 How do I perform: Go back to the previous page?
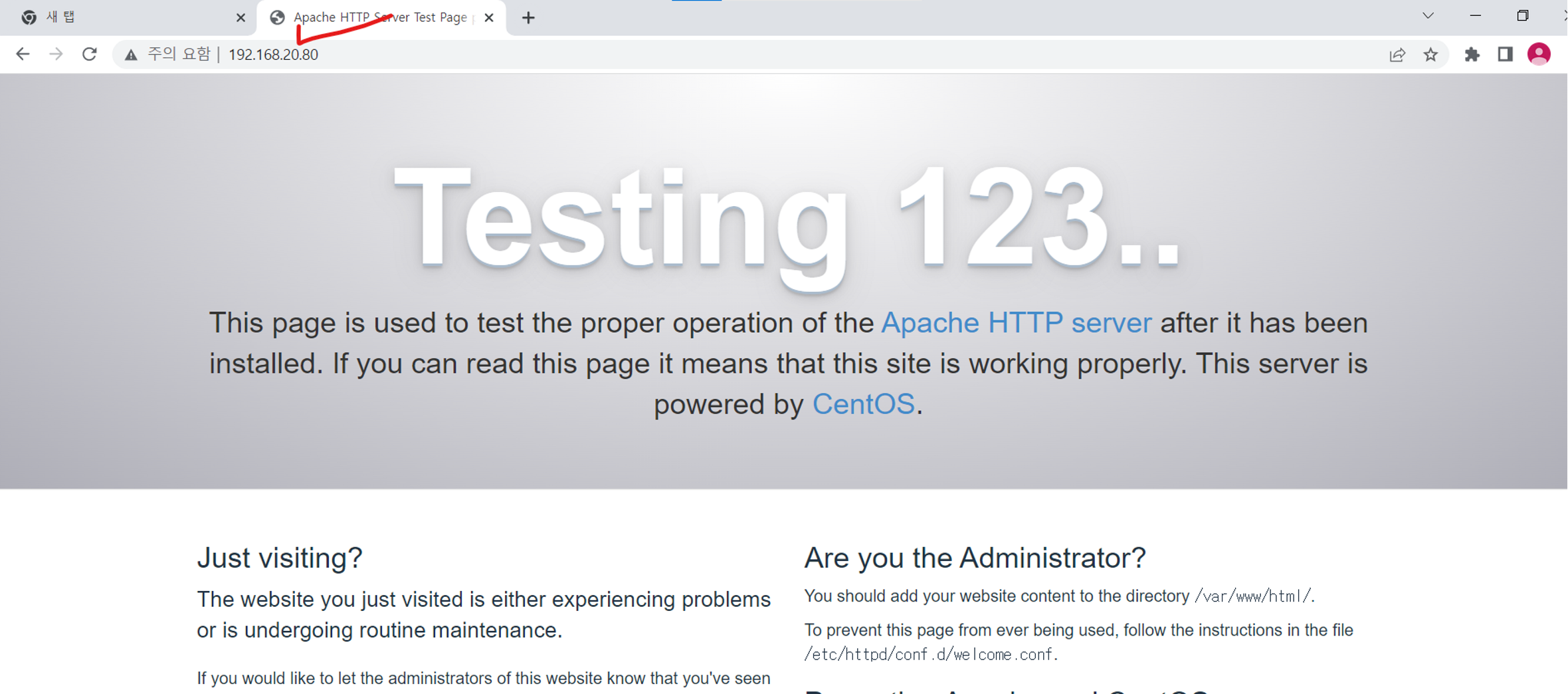[23, 54]
